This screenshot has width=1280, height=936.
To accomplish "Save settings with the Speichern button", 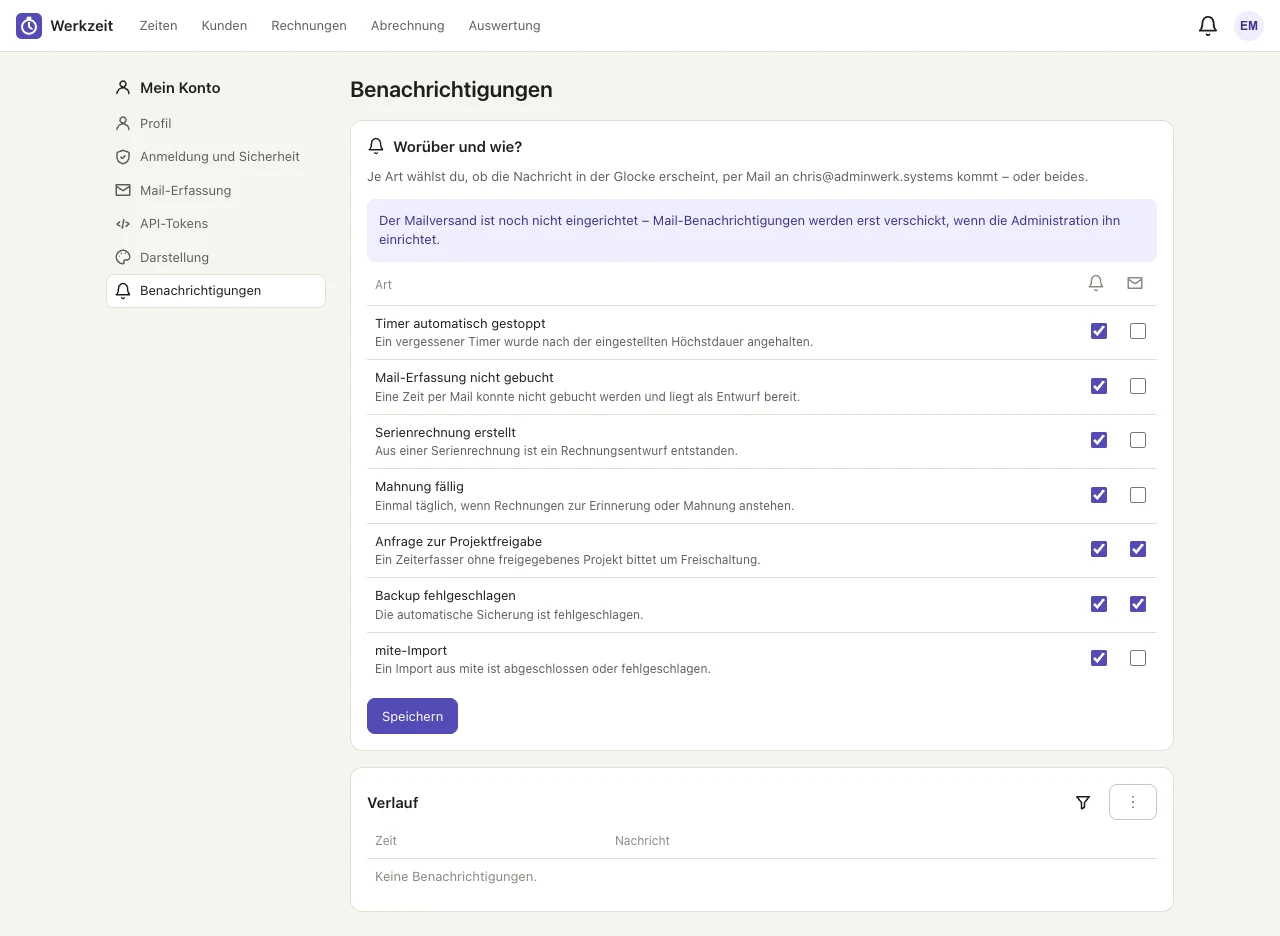I will click(412, 716).
